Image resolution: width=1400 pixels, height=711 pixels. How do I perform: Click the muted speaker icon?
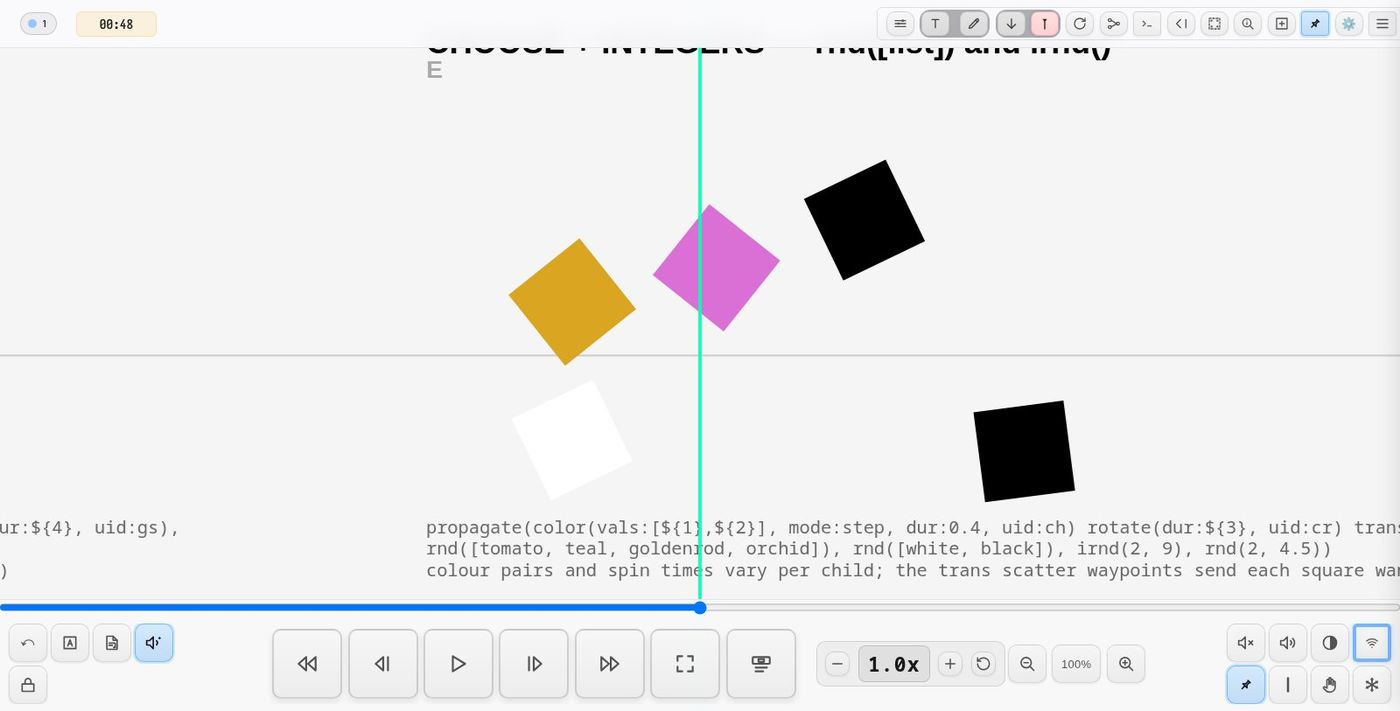(x=1246, y=643)
